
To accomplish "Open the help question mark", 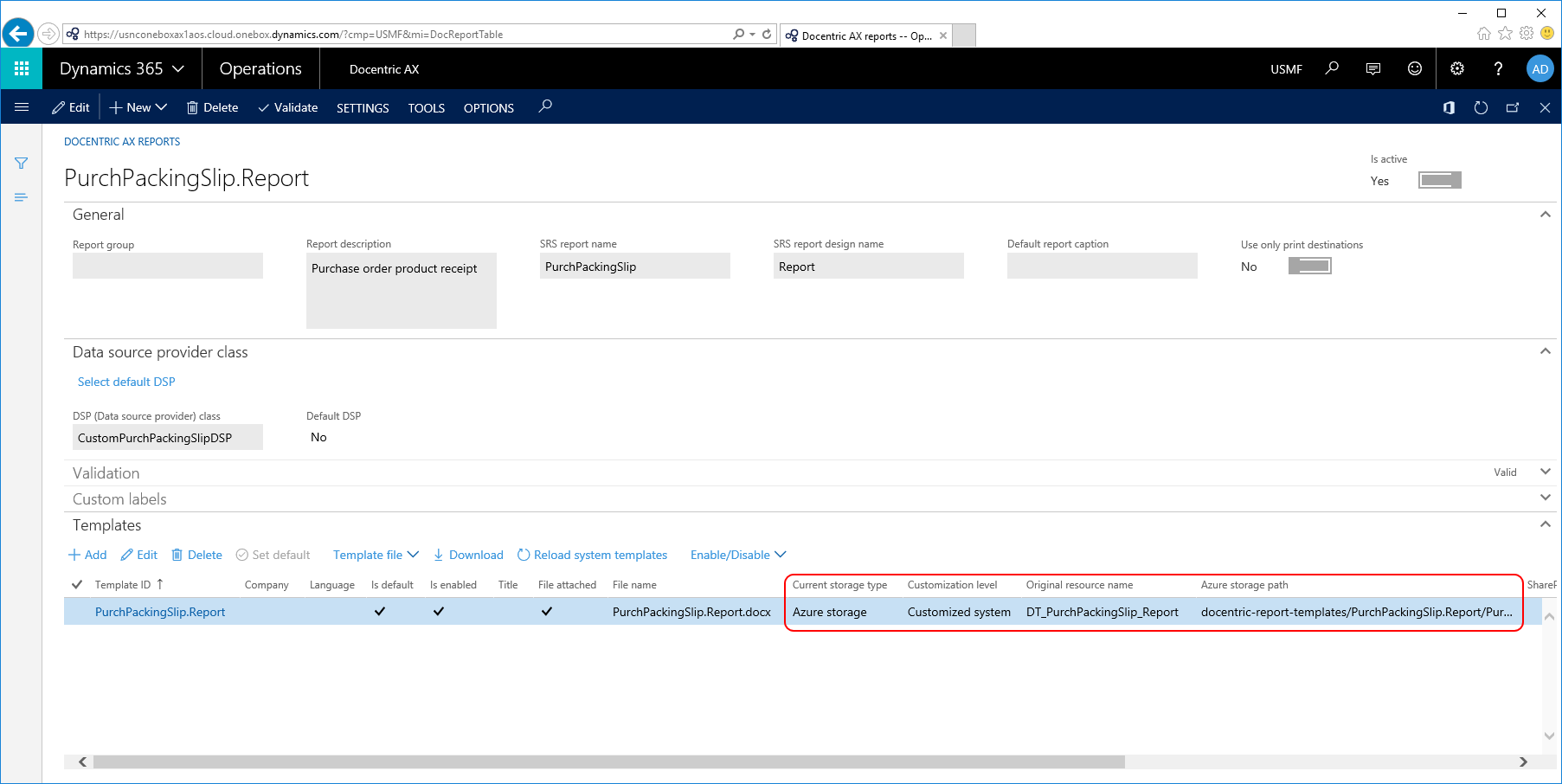I will [x=1498, y=68].
